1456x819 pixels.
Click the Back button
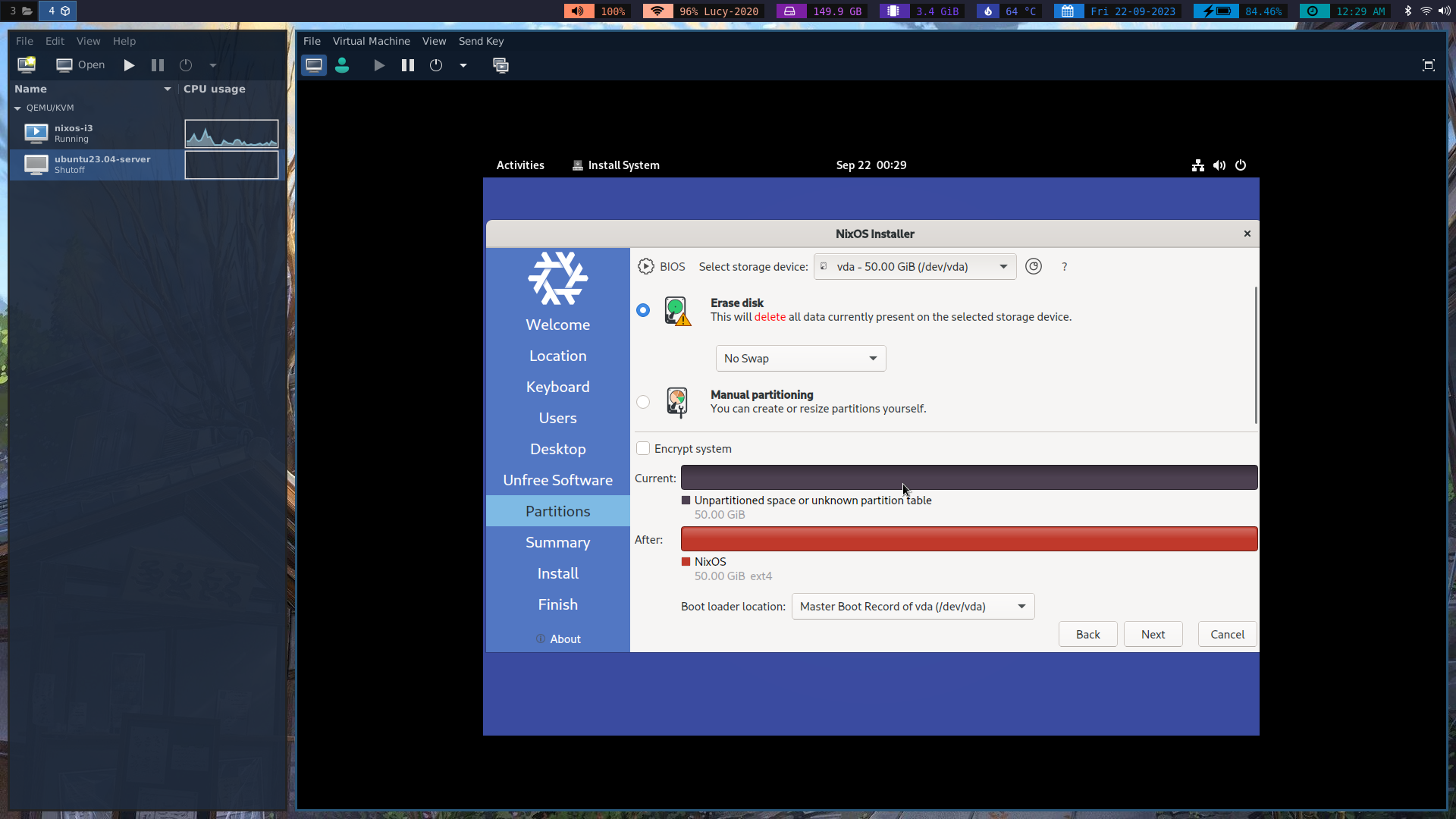(x=1087, y=634)
